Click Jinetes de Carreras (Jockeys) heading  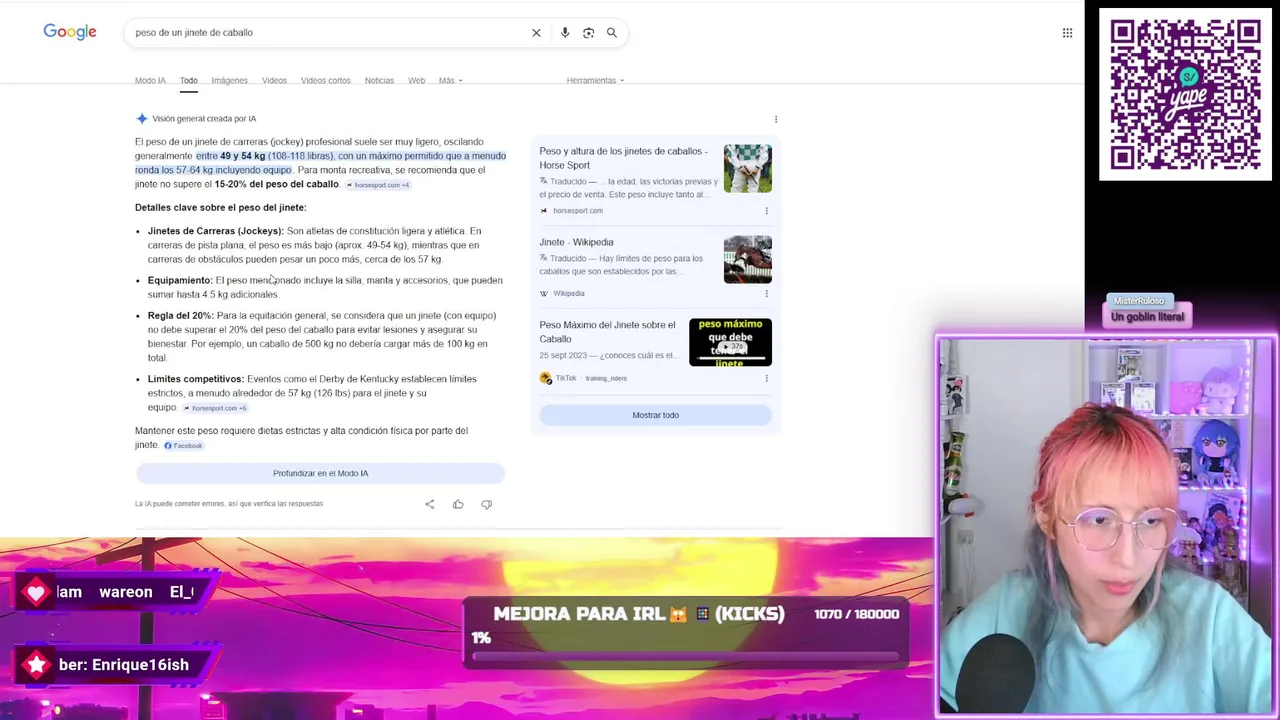click(215, 231)
